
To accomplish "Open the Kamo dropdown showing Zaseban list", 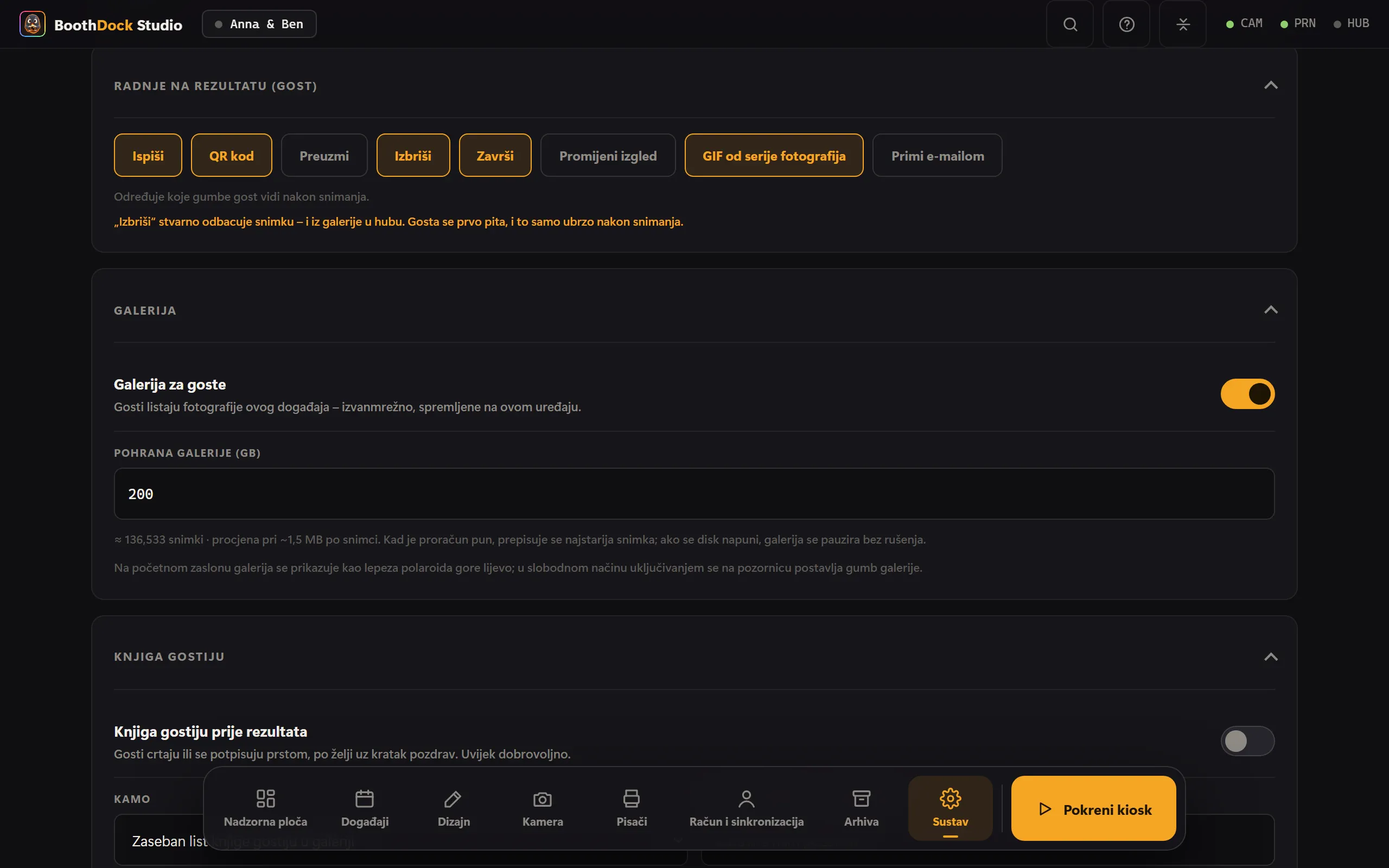I will 400,840.
